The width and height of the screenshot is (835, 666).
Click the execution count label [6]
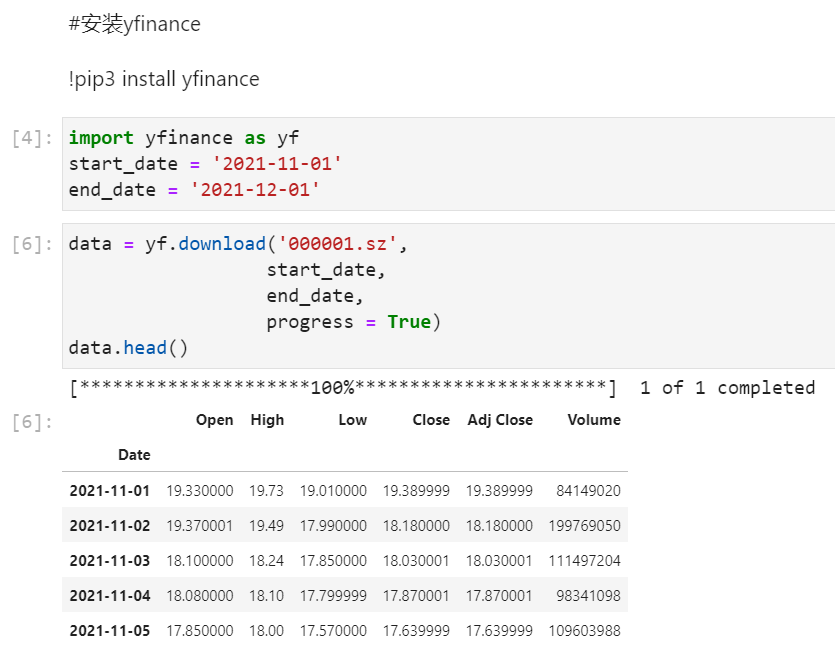click(x=31, y=243)
